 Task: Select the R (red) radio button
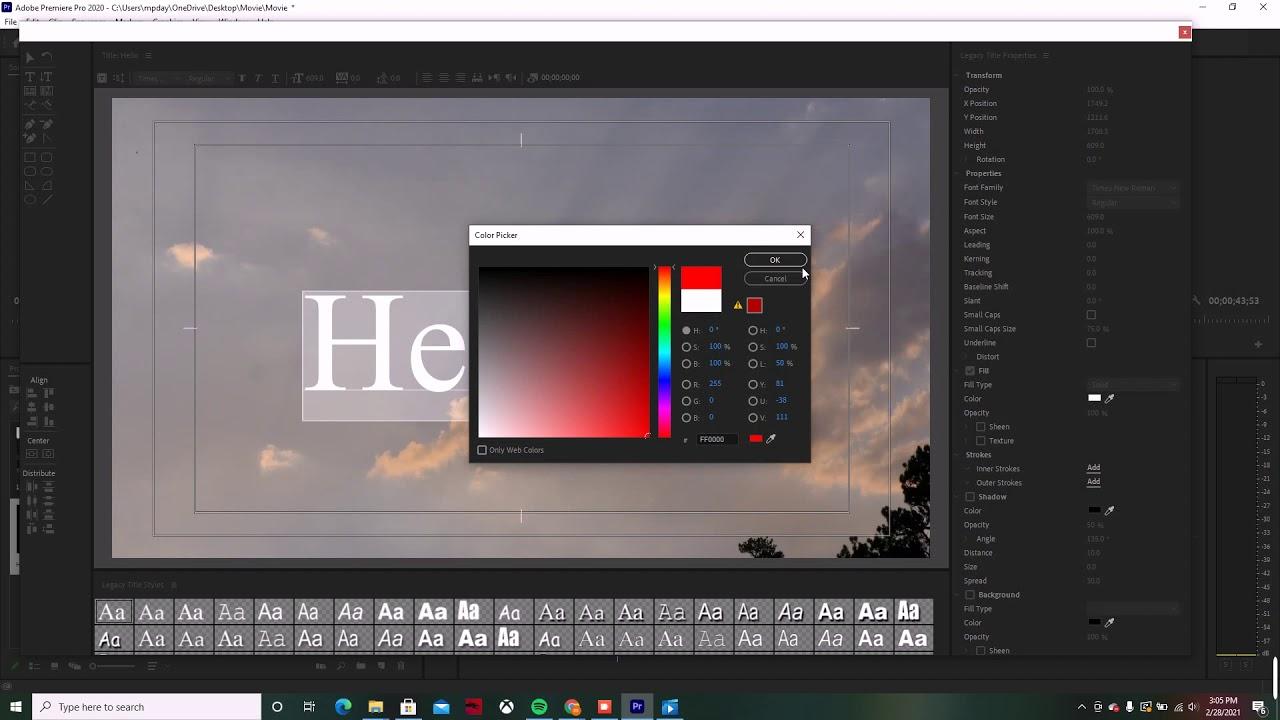[686, 384]
